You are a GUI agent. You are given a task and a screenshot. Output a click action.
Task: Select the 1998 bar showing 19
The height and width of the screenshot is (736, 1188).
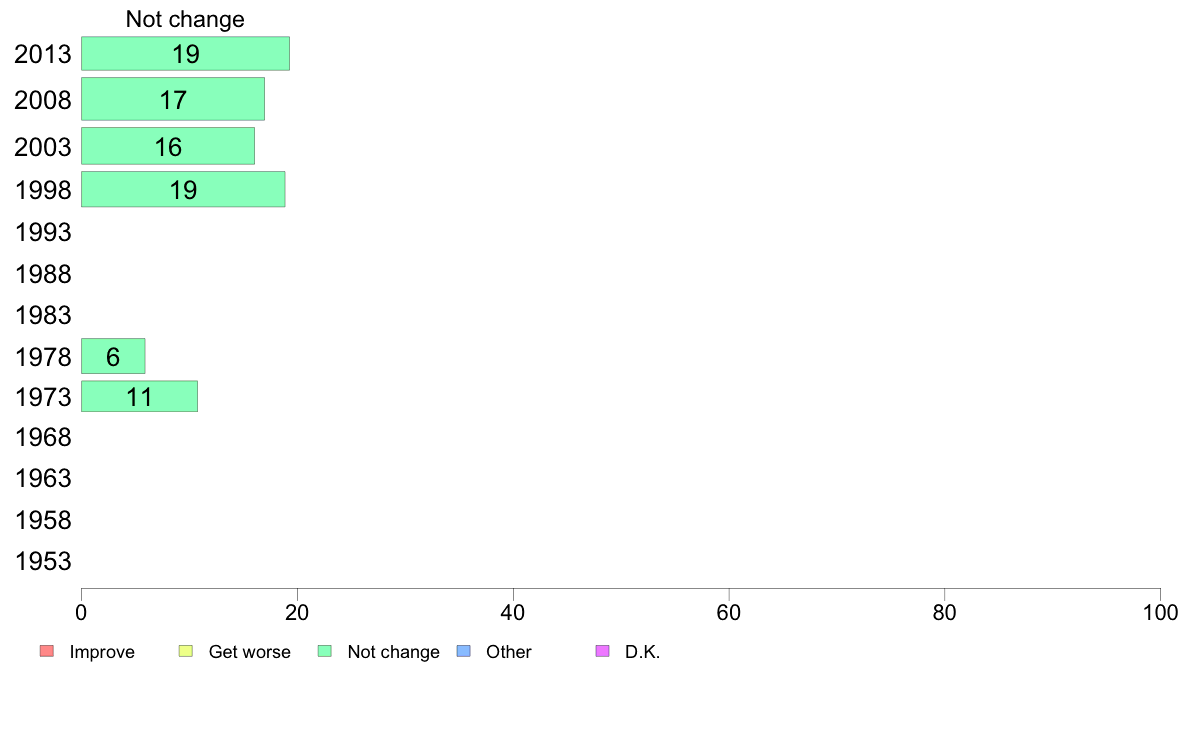click(183, 189)
